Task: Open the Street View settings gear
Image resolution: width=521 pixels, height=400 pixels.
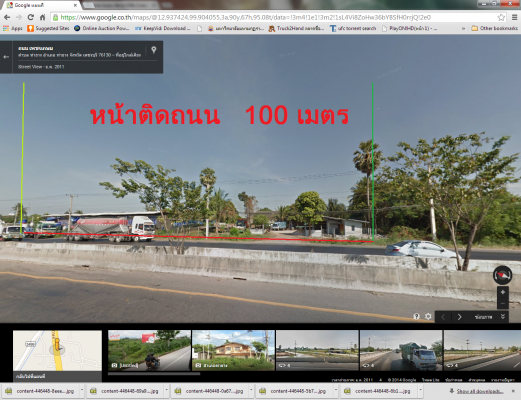Action: pyautogui.click(x=428, y=316)
